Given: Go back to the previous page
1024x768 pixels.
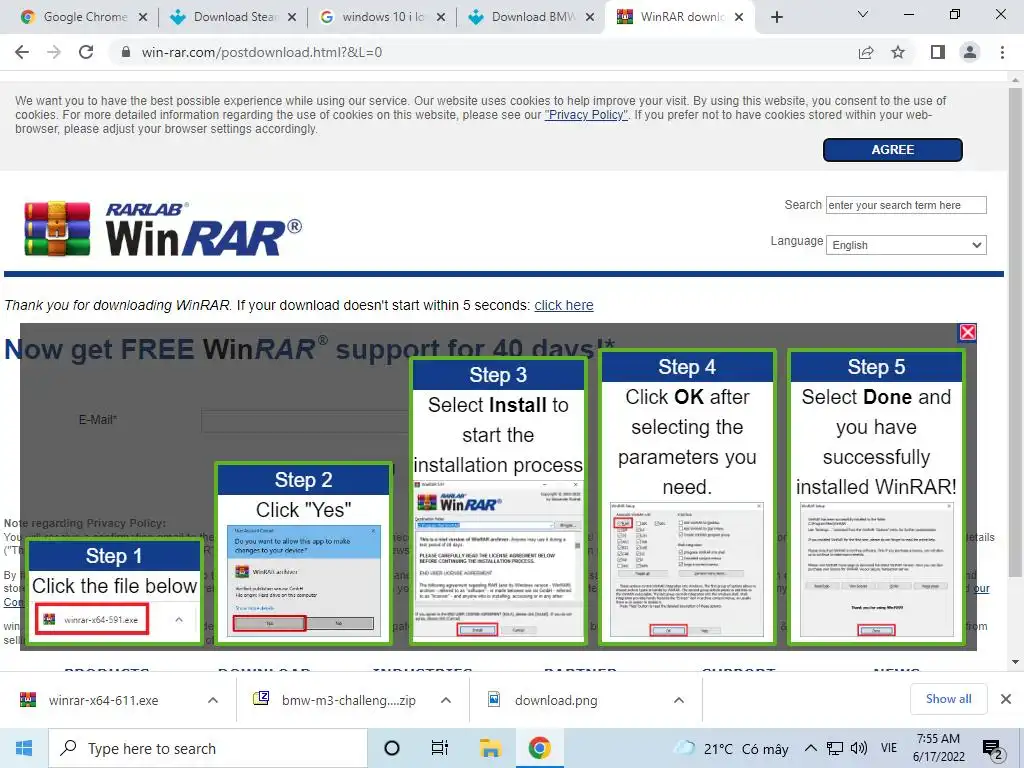Looking at the screenshot, I should coord(22,52).
